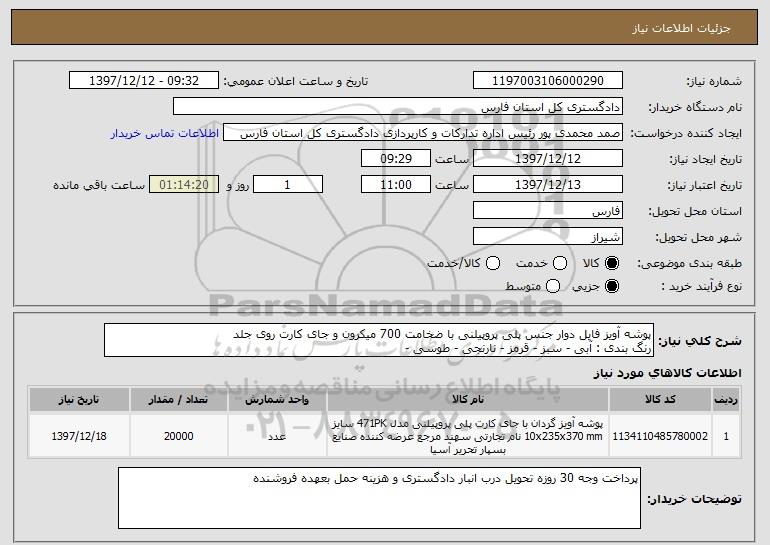Select the متوسط purchase process radio
Screen dimensions: 770x545
coord(553,286)
